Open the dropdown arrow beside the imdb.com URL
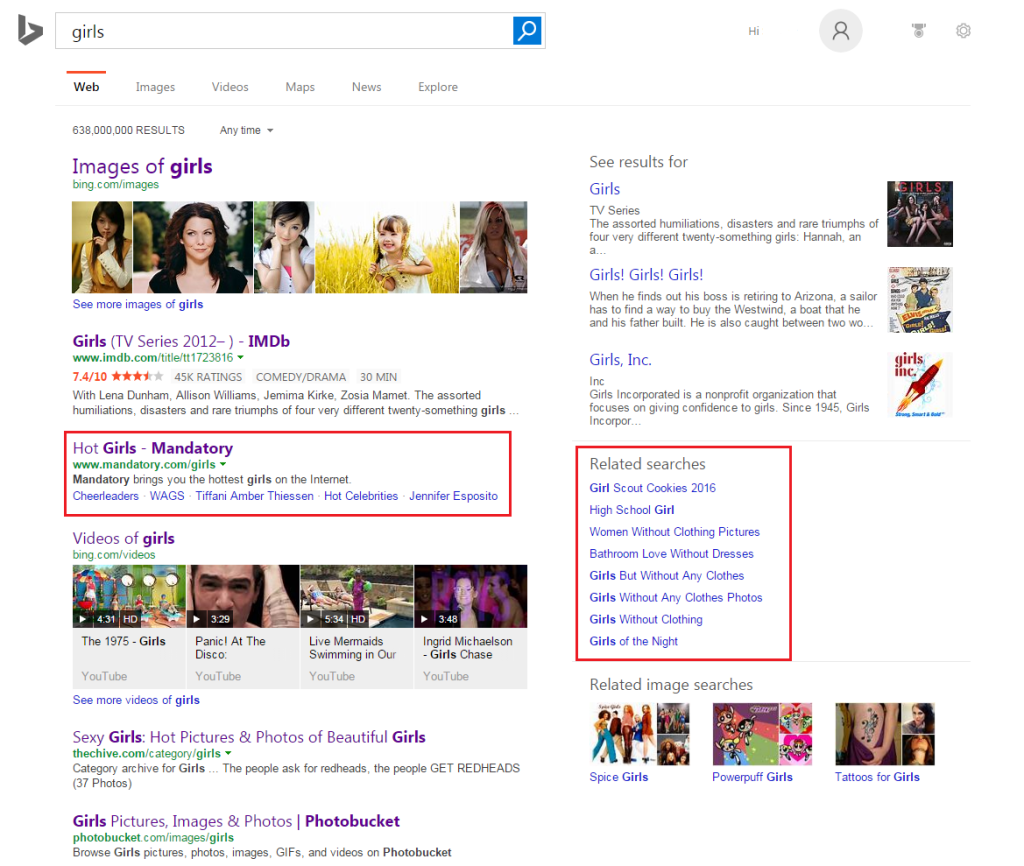This screenshot has width=1024, height=866. pyautogui.click(x=241, y=358)
